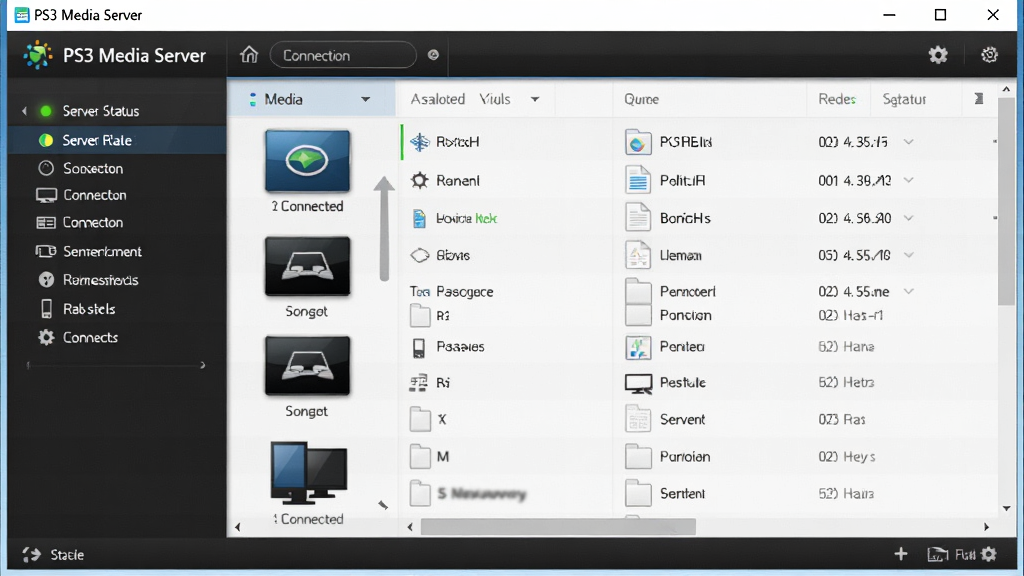Expand the Lleman row chevron

coord(908,255)
